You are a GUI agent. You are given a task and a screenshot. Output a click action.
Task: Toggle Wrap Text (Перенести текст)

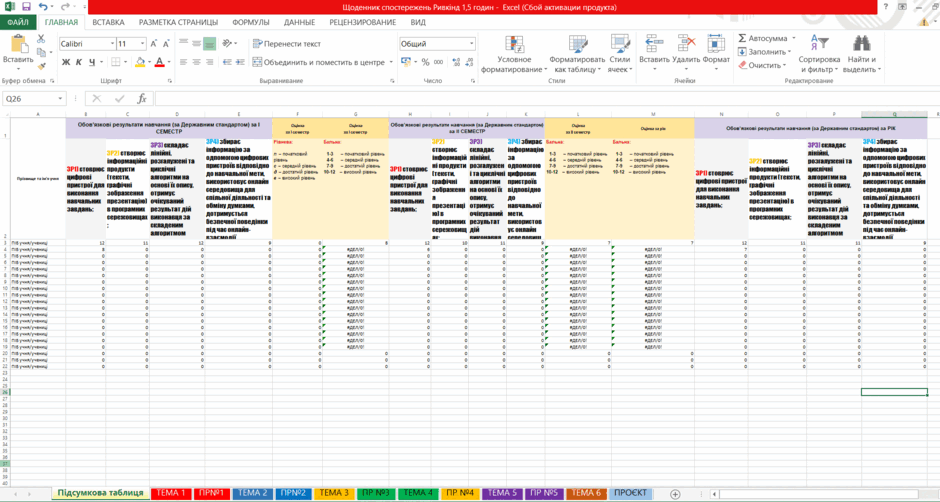click(287, 44)
